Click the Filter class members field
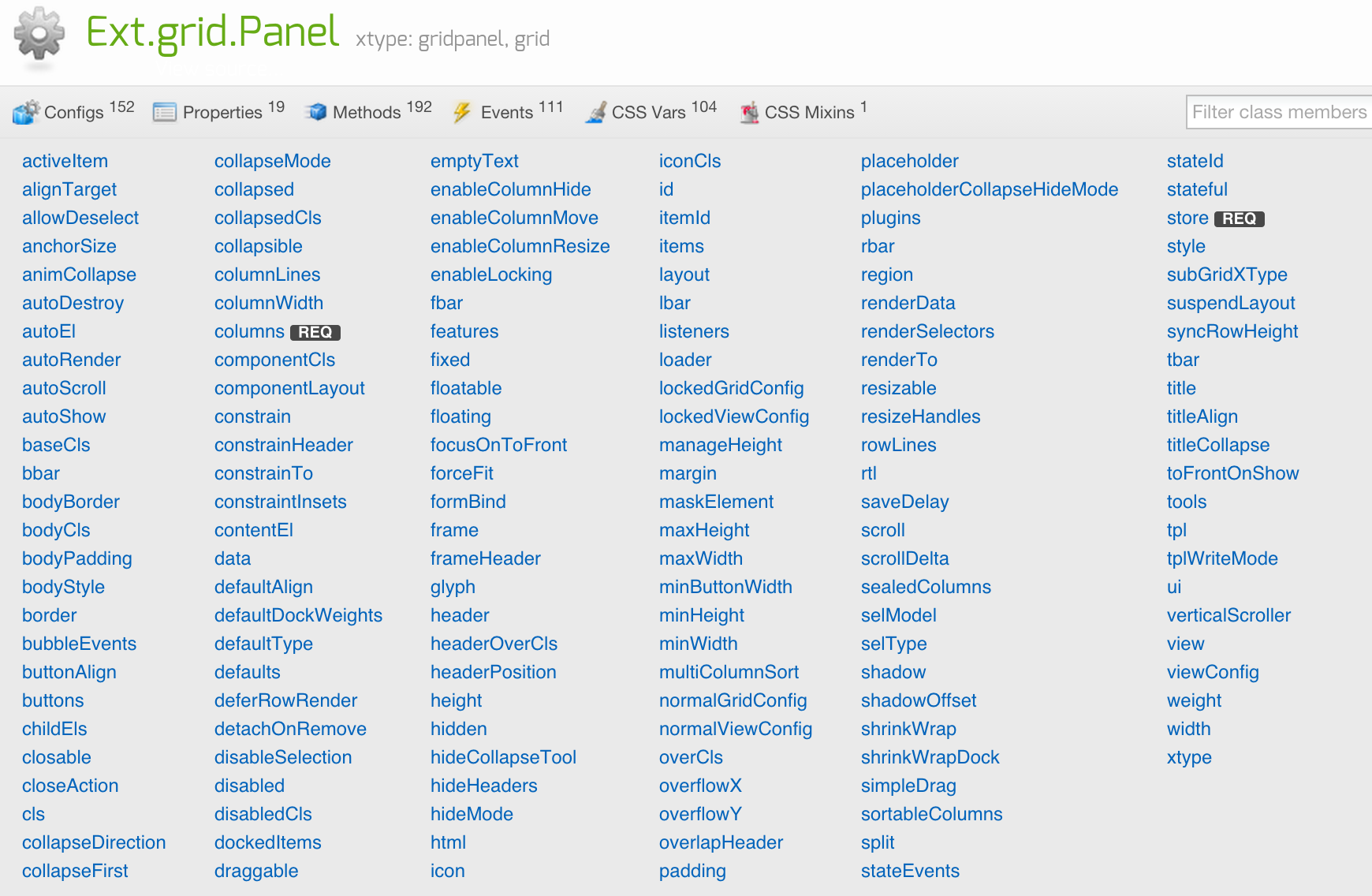Screen dimensions: 1372x896 [1277, 112]
